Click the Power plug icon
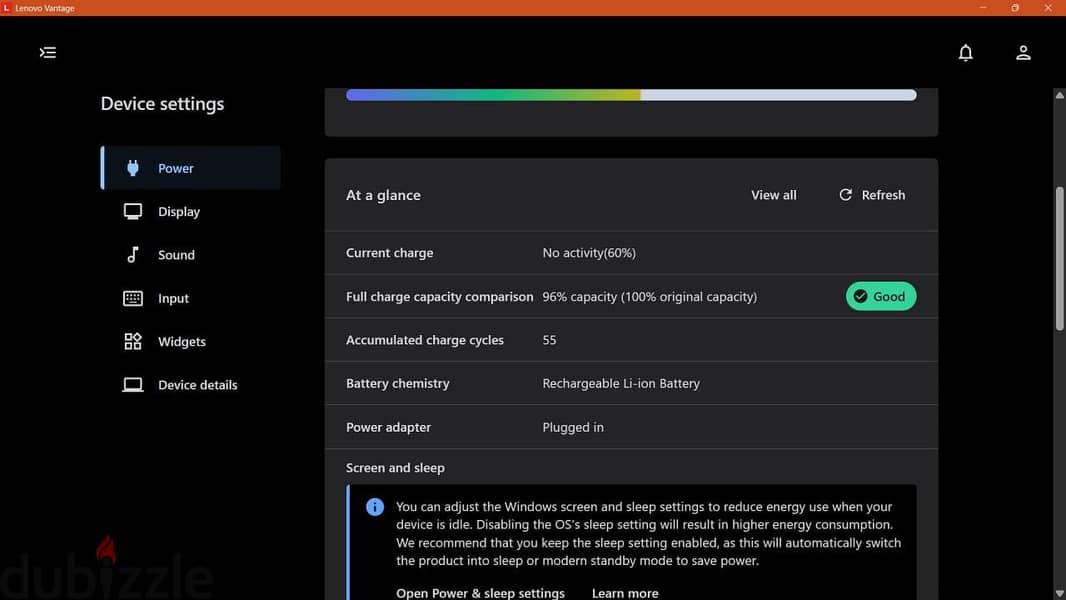1066x600 pixels. pyautogui.click(x=133, y=168)
